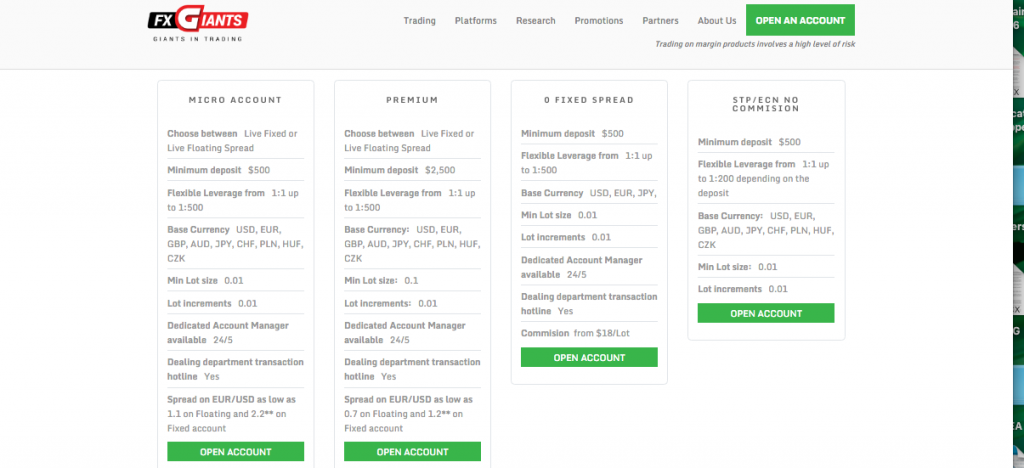
Task: Open the Platforms menu
Action: [475, 21]
